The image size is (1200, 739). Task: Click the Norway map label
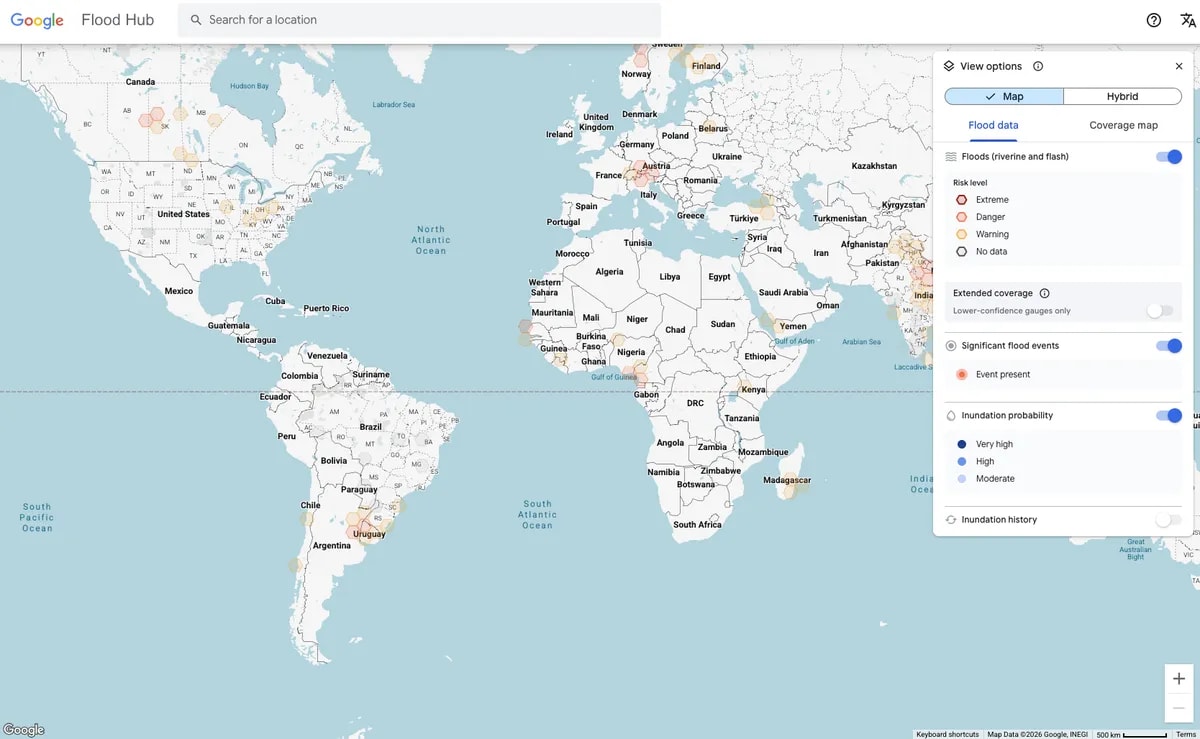click(636, 74)
